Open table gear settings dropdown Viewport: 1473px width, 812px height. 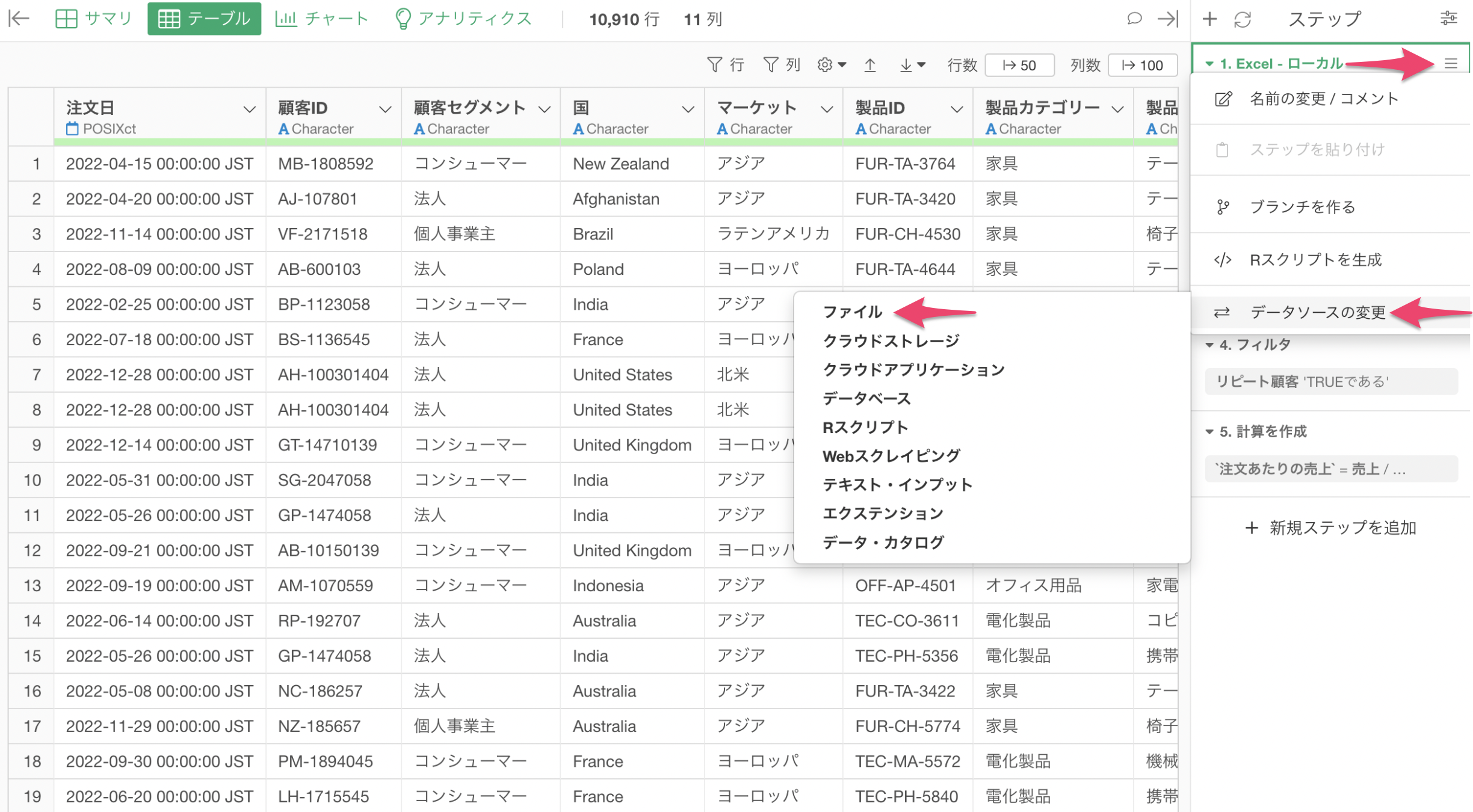pos(832,64)
